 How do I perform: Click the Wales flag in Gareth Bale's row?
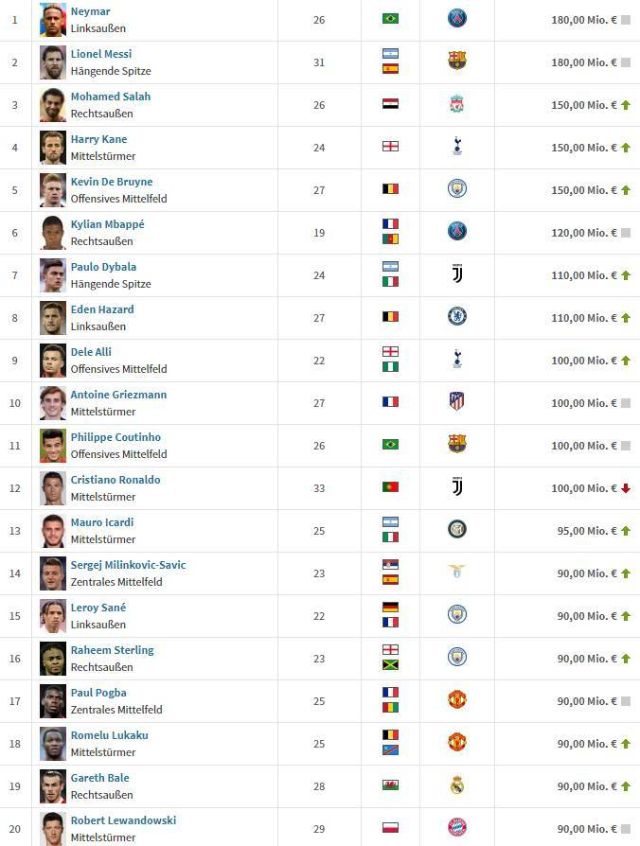point(390,785)
